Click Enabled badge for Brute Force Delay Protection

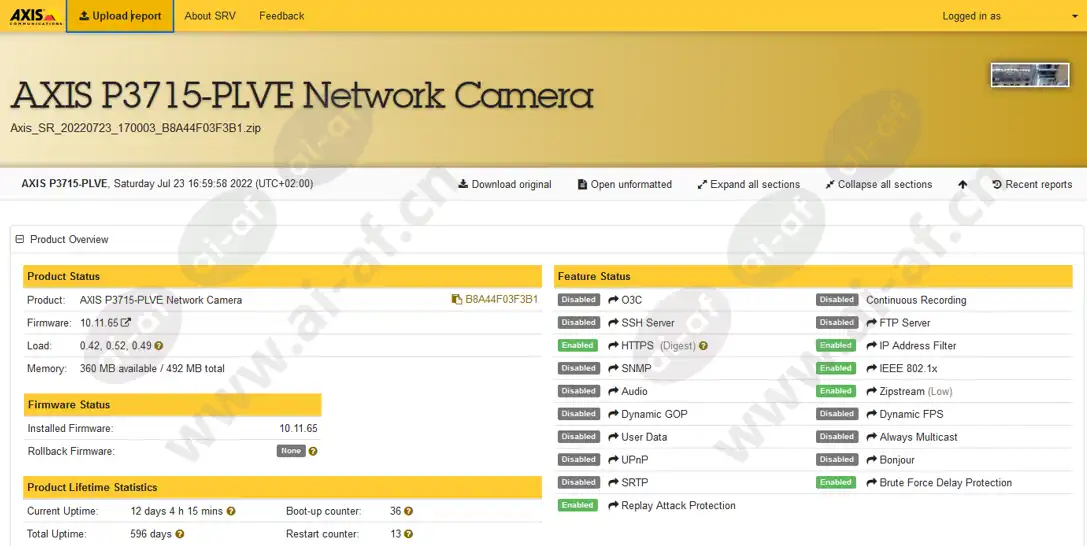pyautogui.click(x=835, y=483)
